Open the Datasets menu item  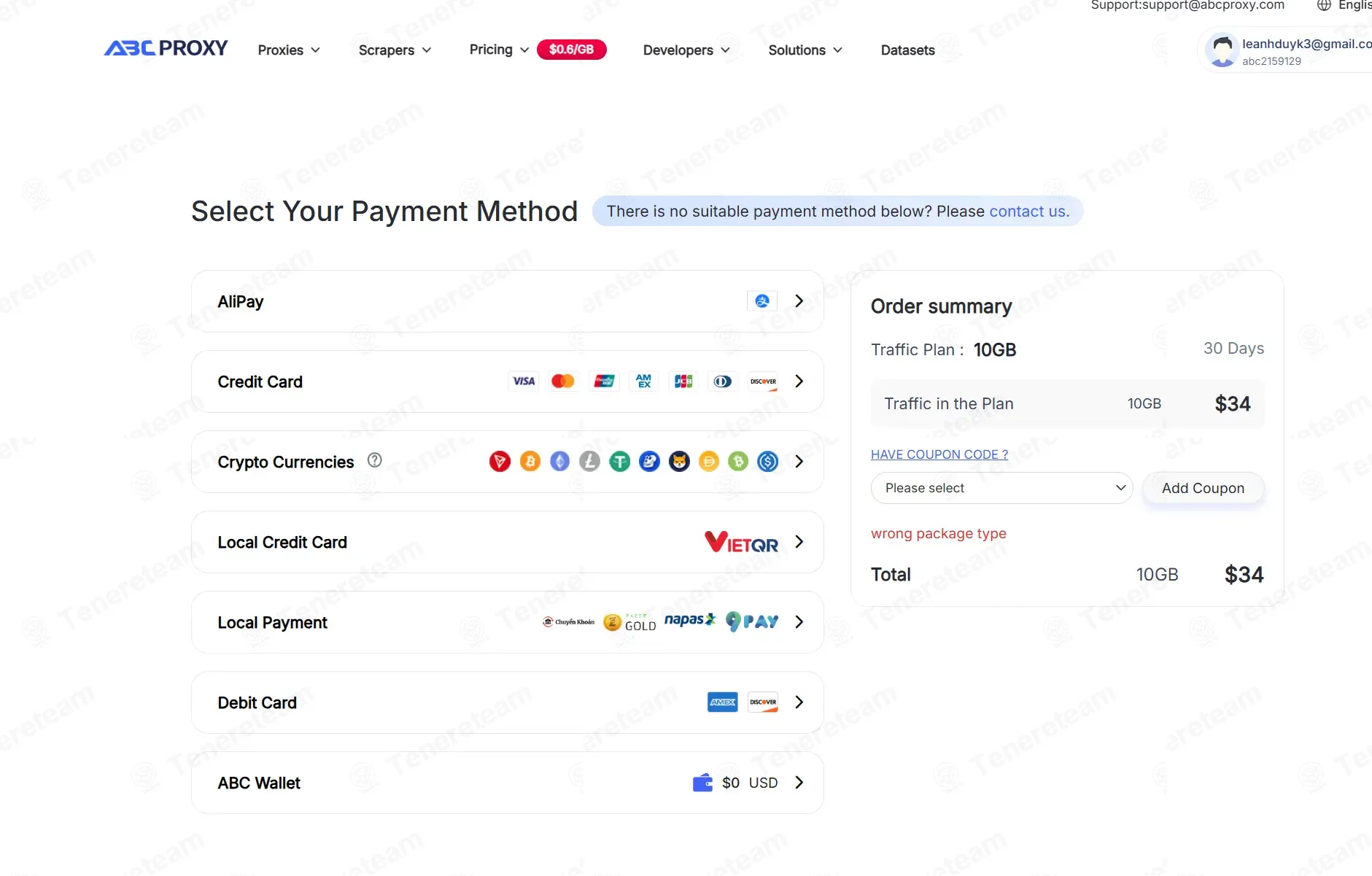tap(907, 50)
